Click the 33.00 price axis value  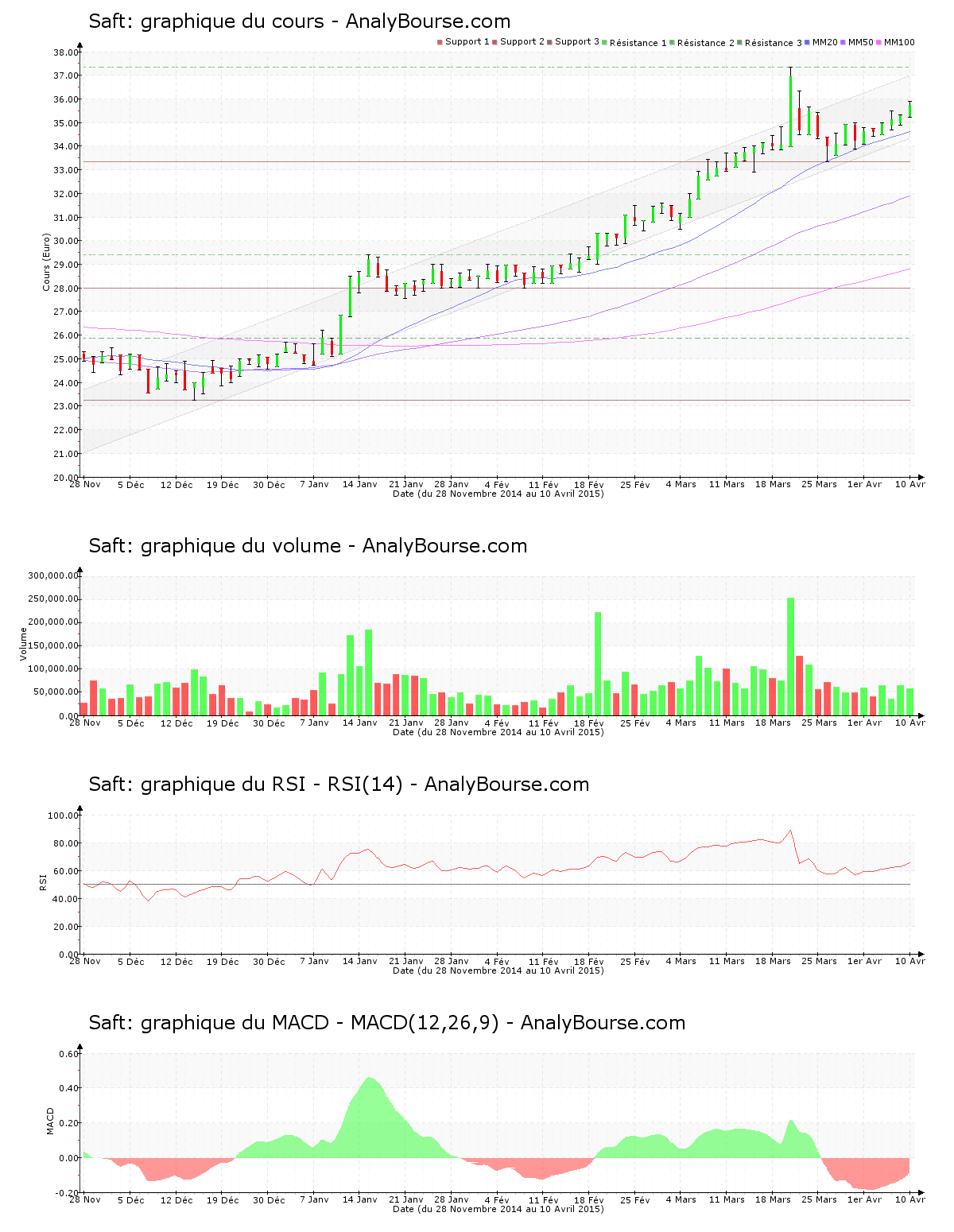pos(65,171)
